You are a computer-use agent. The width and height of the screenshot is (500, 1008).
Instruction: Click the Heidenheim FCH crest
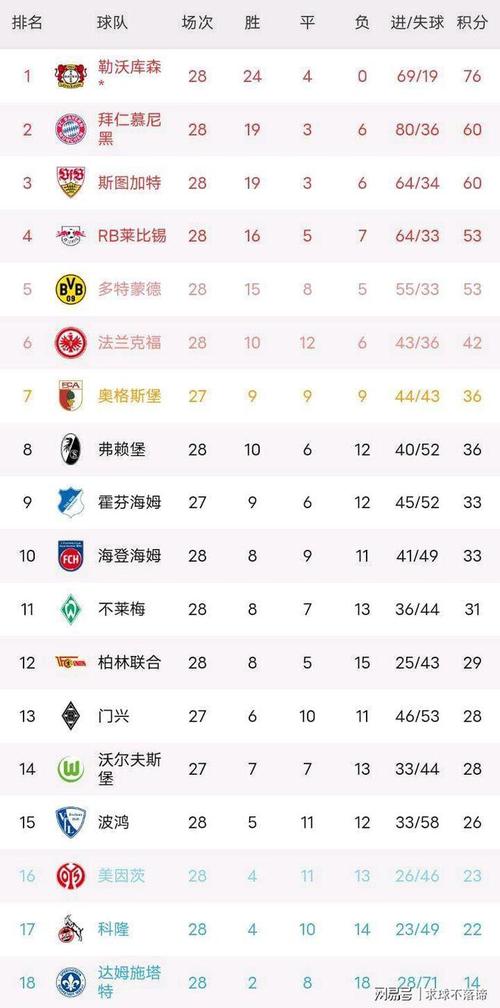(71, 555)
